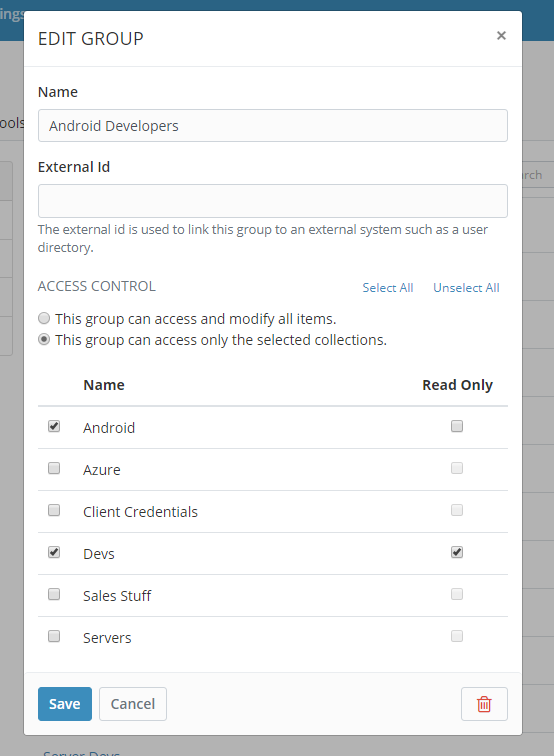The width and height of the screenshot is (554, 756).
Task: Enable the Sales Stuff collection checkbox
Action: point(54,594)
